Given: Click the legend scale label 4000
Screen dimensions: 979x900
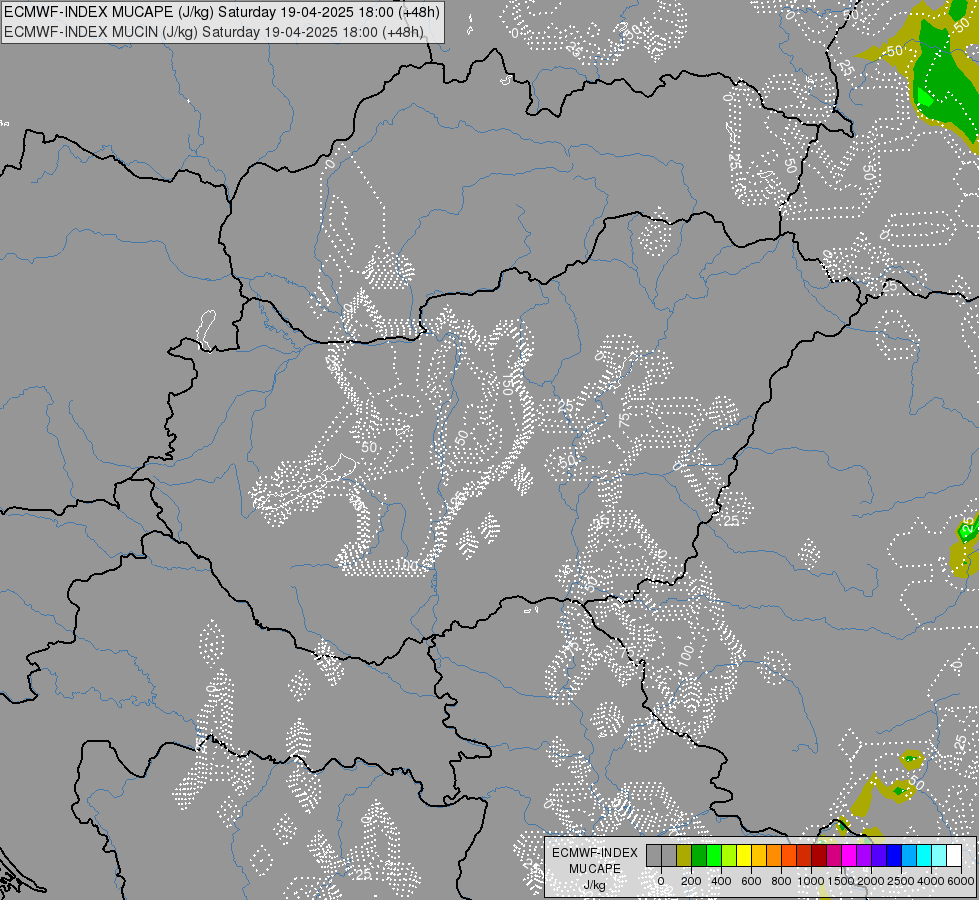Looking at the screenshot, I should coord(931,881).
